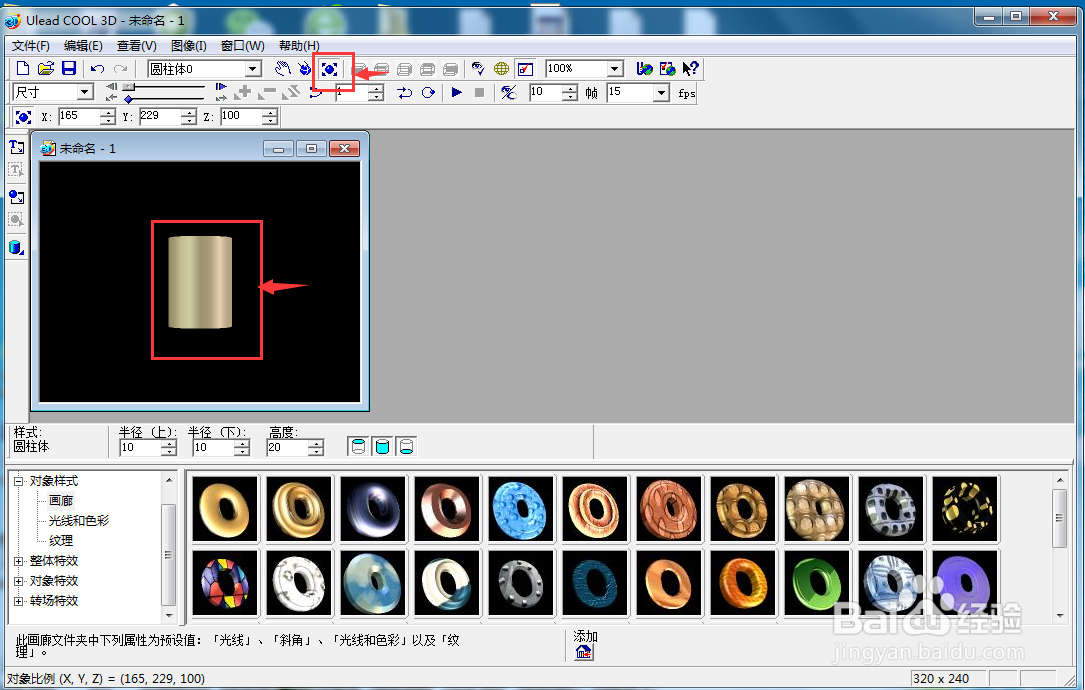Image resolution: width=1085 pixels, height=690 pixels.
Task: Apply the stained-glass torus gallery preset
Action: point(225,582)
